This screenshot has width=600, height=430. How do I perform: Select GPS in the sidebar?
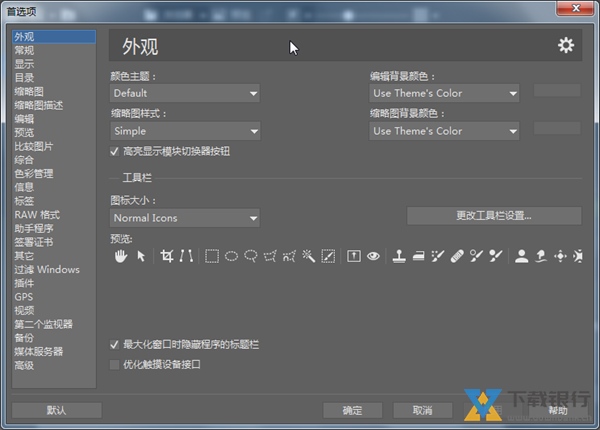[x=54, y=297]
